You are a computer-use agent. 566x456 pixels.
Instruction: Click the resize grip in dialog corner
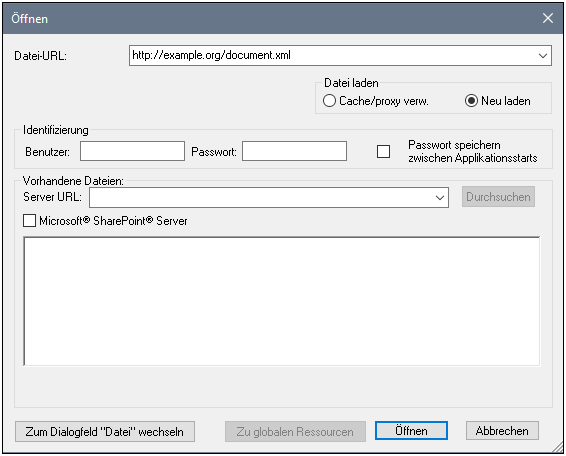click(558, 448)
